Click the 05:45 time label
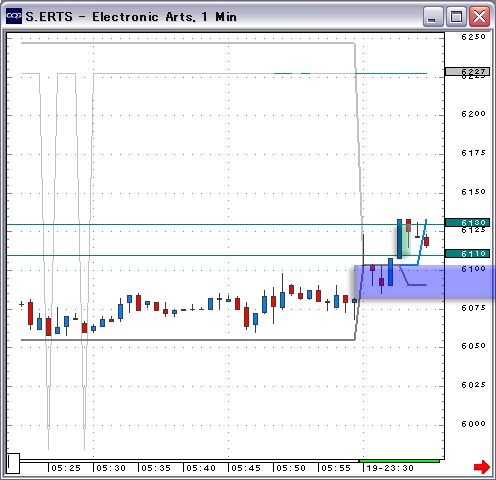The image size is (496, 480). pos(246,468)
